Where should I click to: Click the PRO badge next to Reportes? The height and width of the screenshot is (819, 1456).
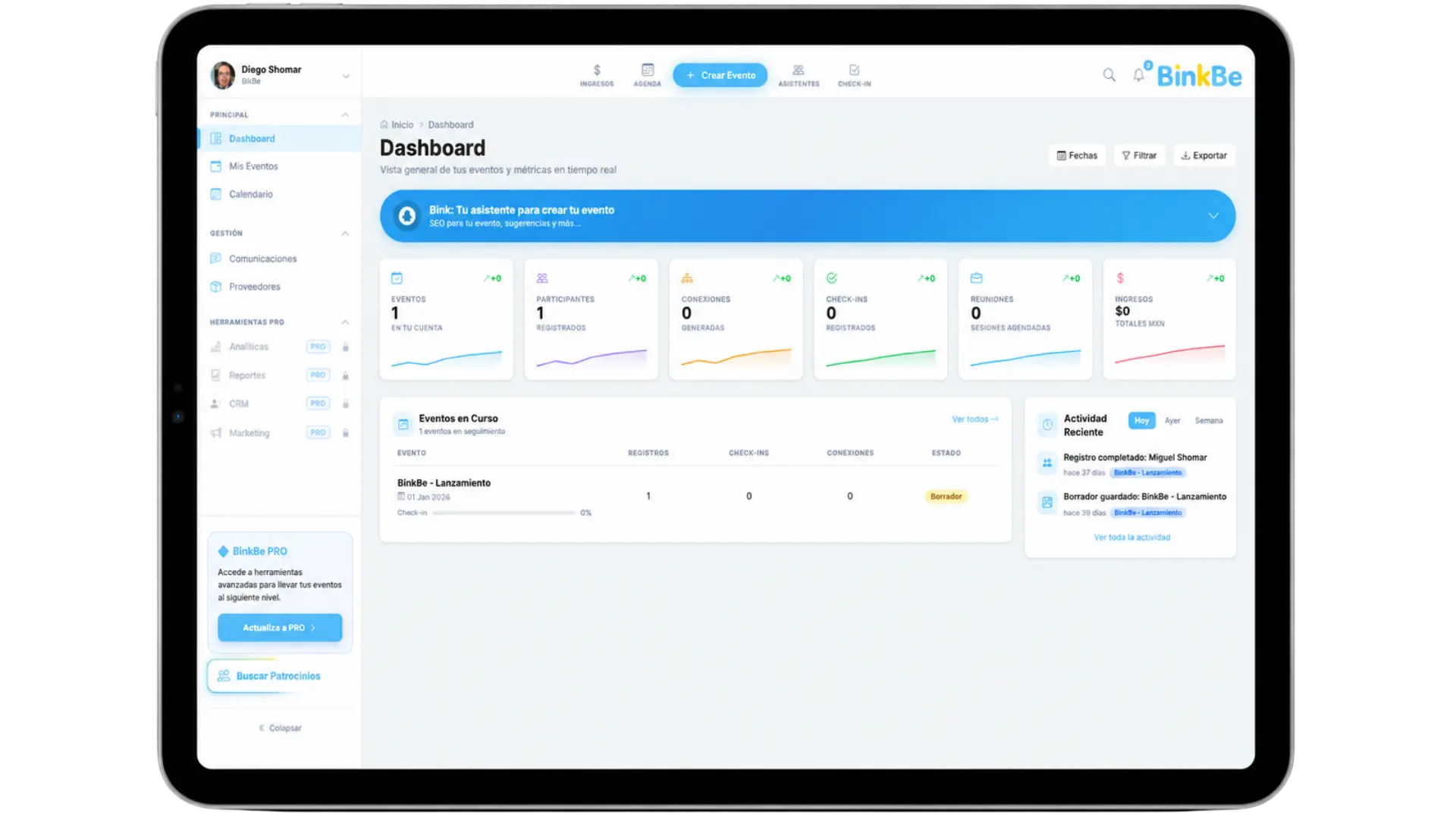click(x=318, y=375)
